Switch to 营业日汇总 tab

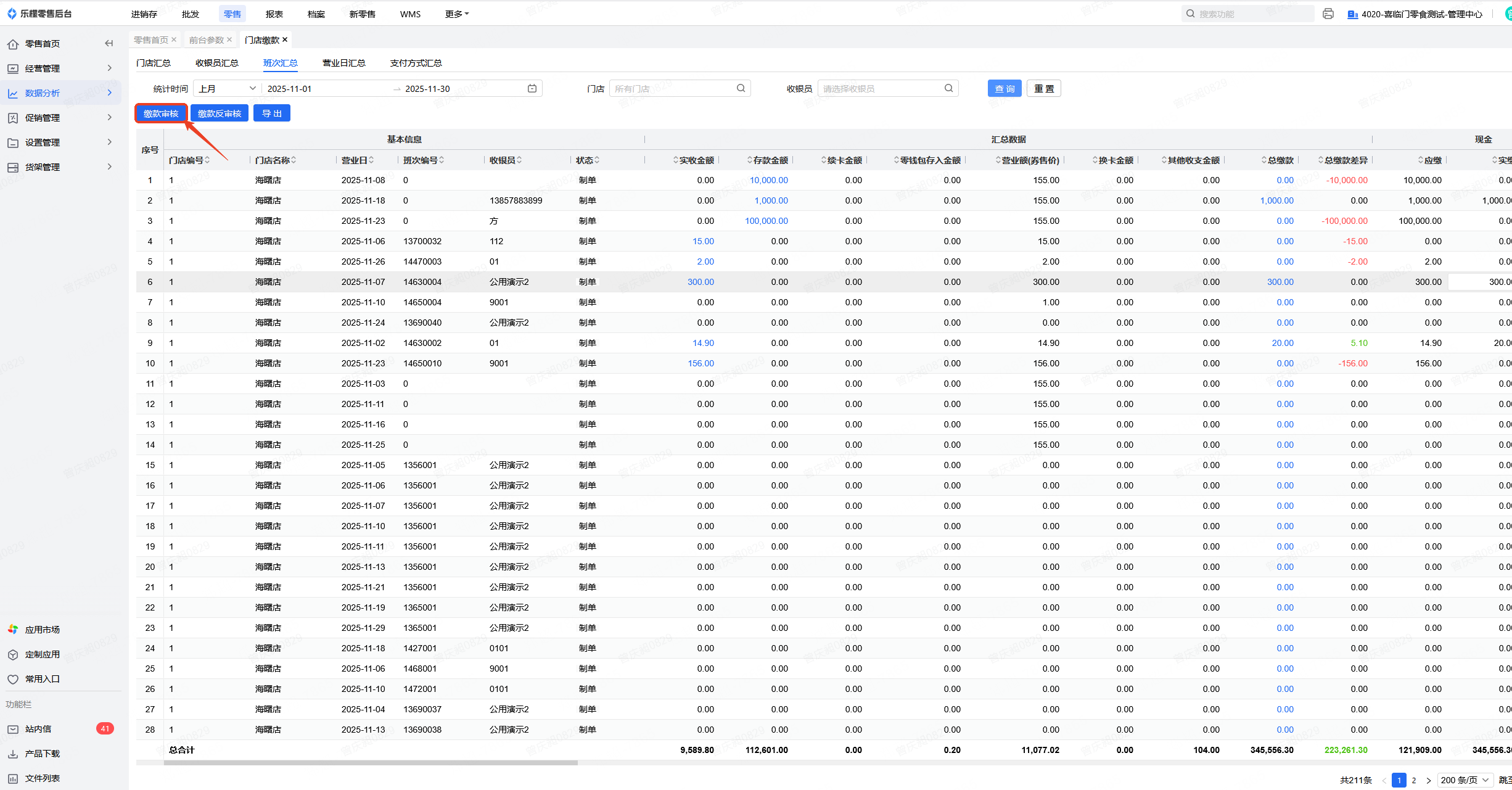click(343, 63)
